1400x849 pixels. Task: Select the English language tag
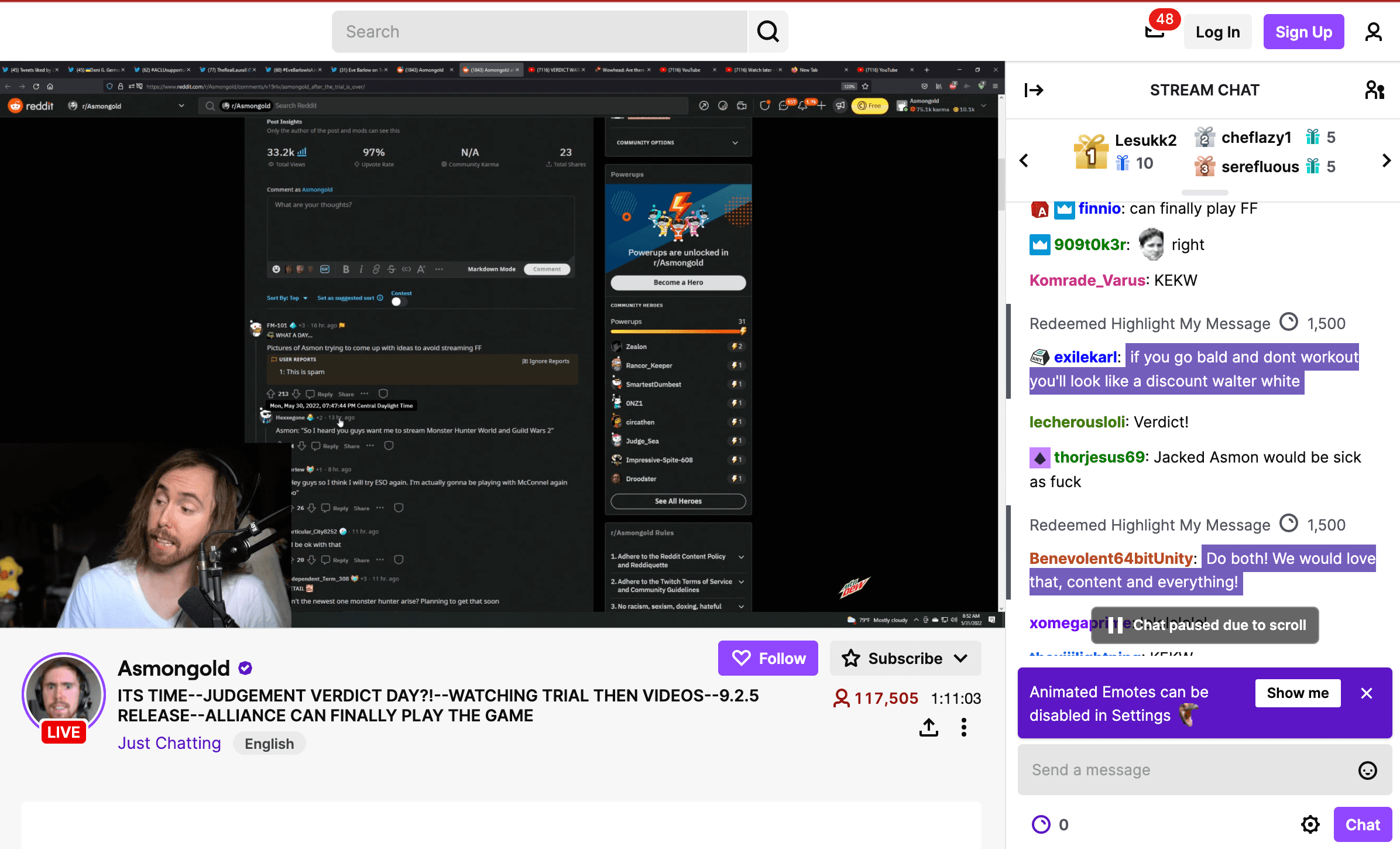click(269, 744)
